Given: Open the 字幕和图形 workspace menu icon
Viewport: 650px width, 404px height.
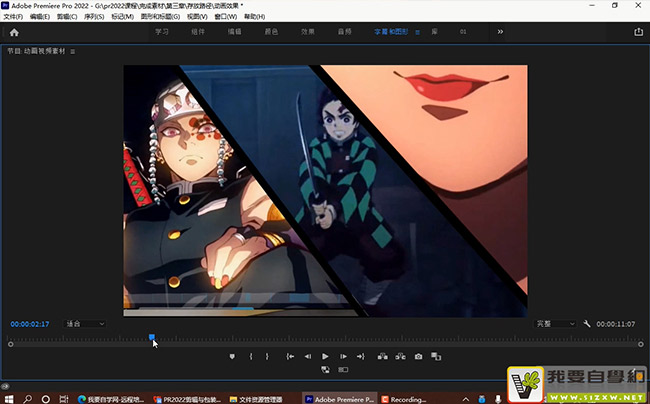Looking at the screenshot, I should (417, 32).
